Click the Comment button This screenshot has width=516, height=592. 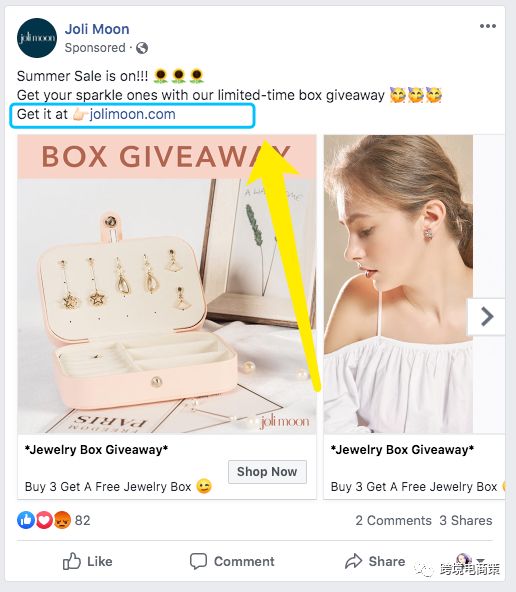coord(232,561)
